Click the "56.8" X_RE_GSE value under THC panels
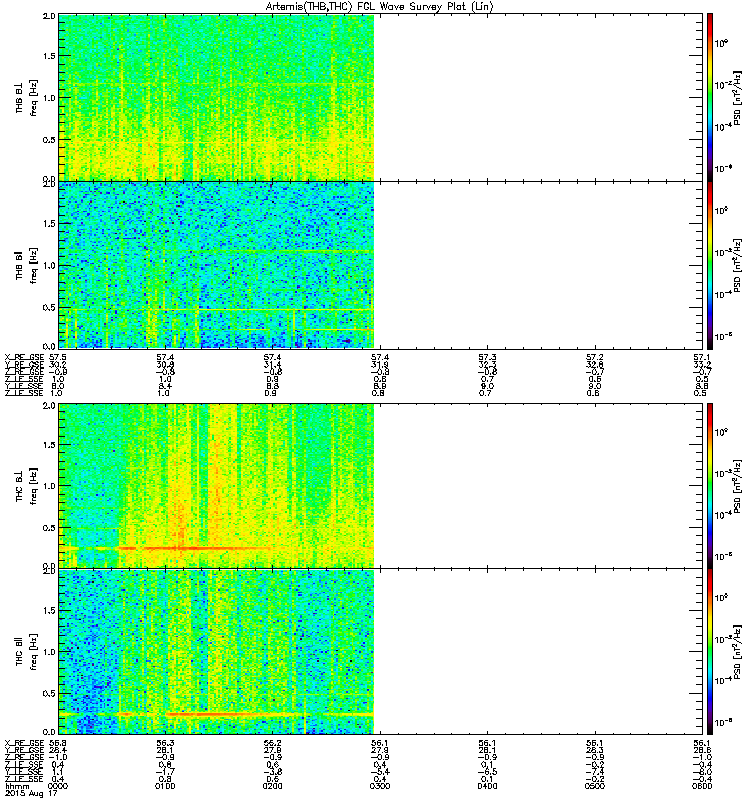This screenshot has height=800, width=750. 57,743
